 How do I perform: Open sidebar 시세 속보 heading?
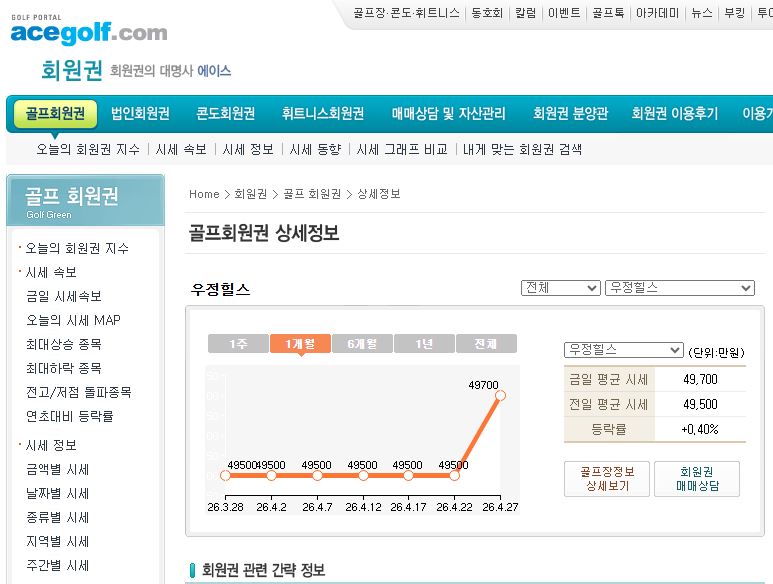pos(51,273)
